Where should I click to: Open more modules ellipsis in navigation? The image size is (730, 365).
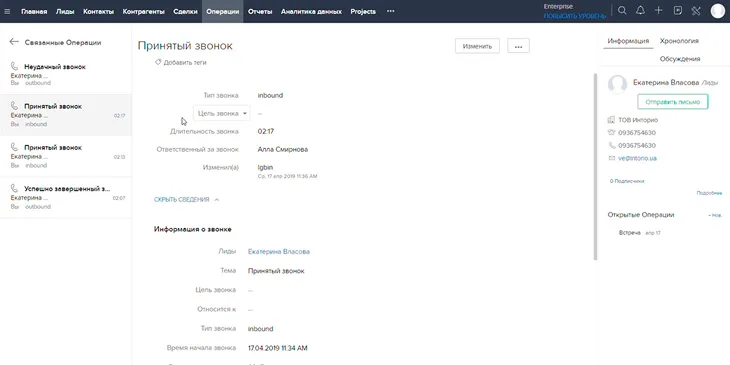[391, 12]
